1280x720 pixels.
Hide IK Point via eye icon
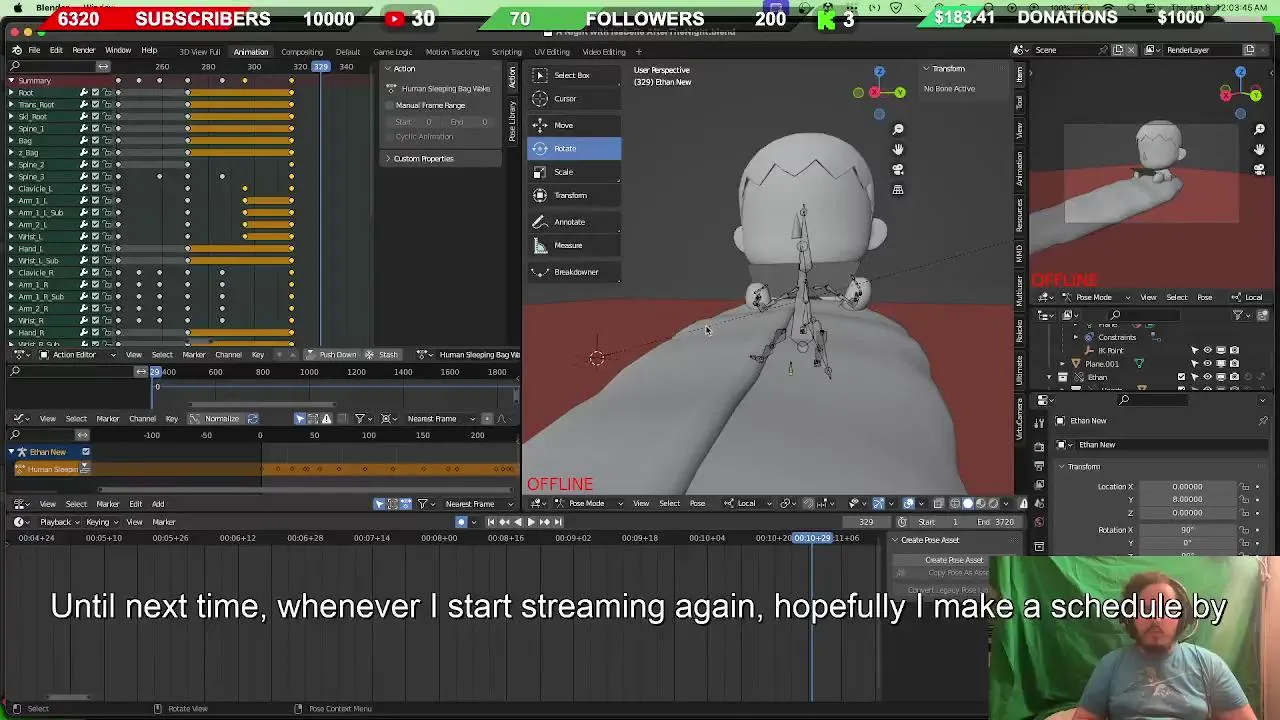[1208, 351]
